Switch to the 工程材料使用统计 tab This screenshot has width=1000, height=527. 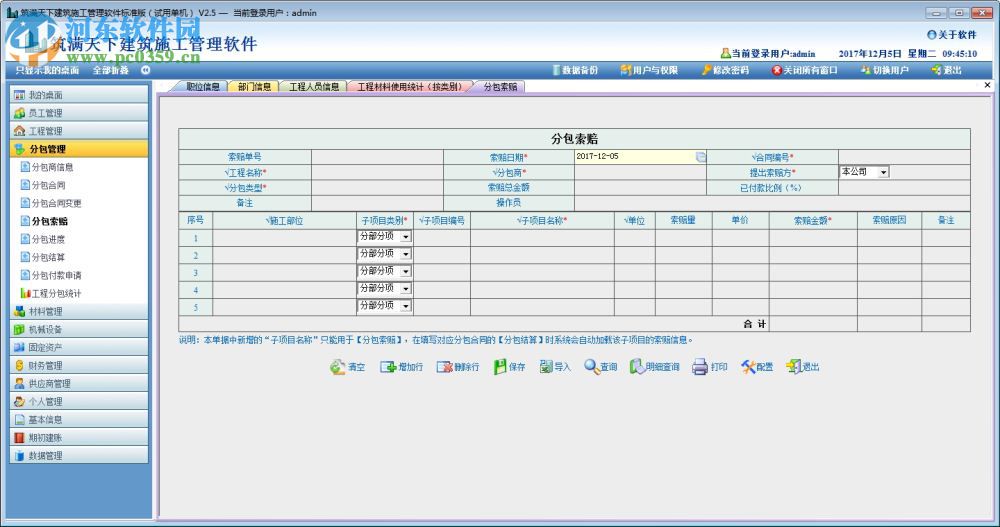409,87
